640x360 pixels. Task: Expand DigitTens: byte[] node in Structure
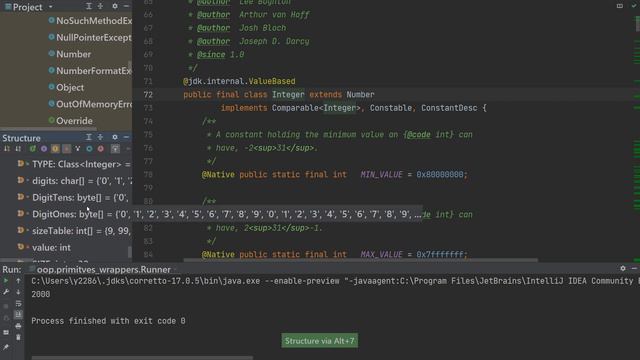(27, 197)
